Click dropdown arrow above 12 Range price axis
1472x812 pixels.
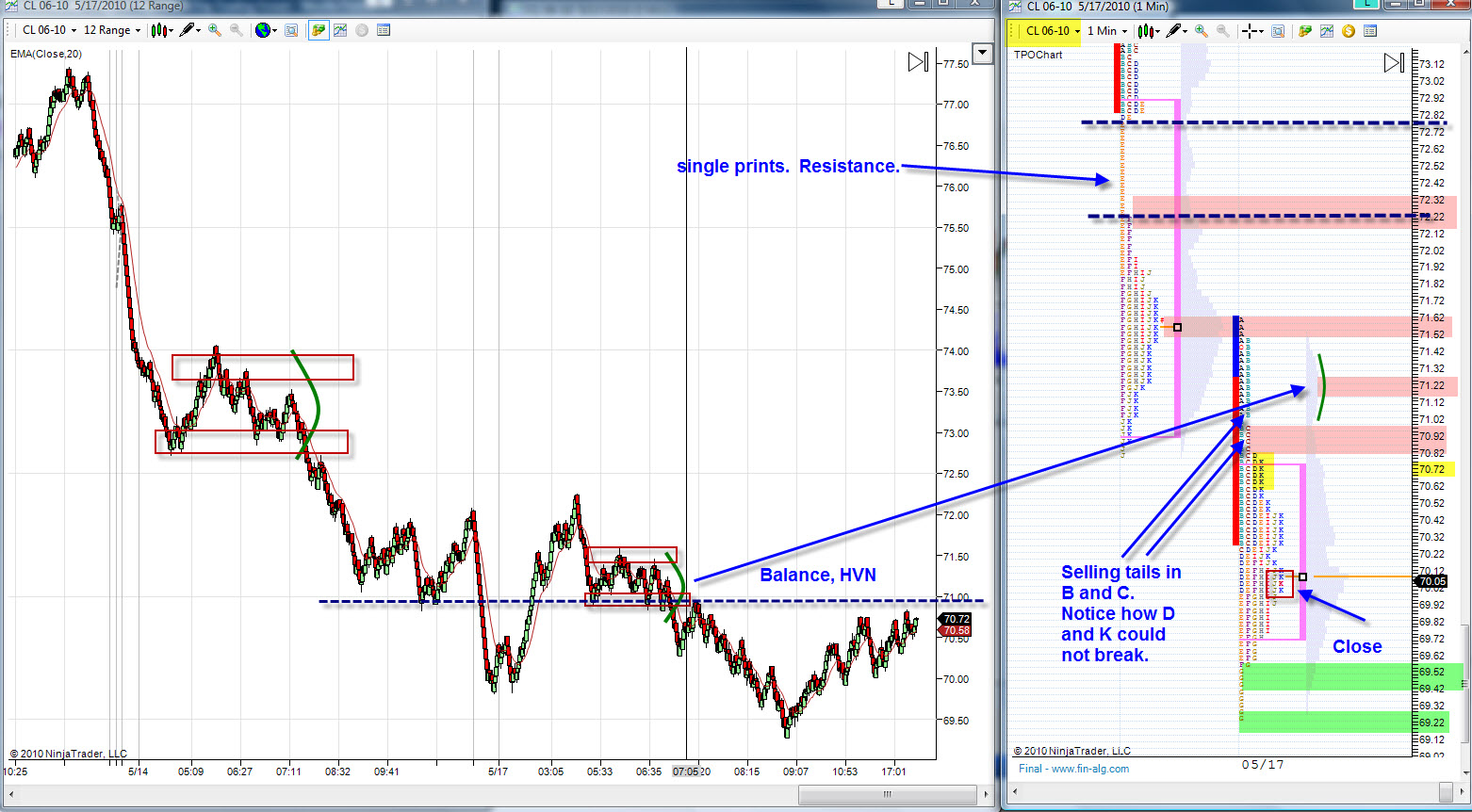tap(983, 54)
